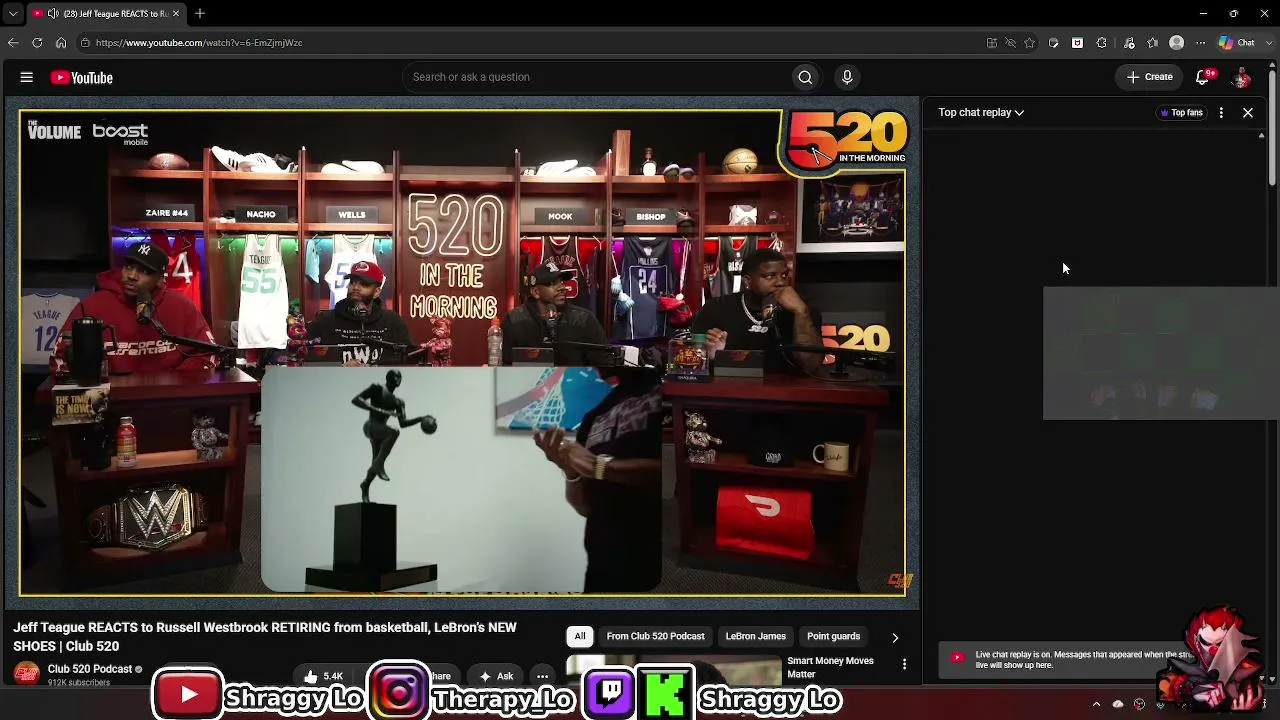Open the browser profile icon
The height and width of the screenshot is (720, 1280).
tap(1177, 43)
